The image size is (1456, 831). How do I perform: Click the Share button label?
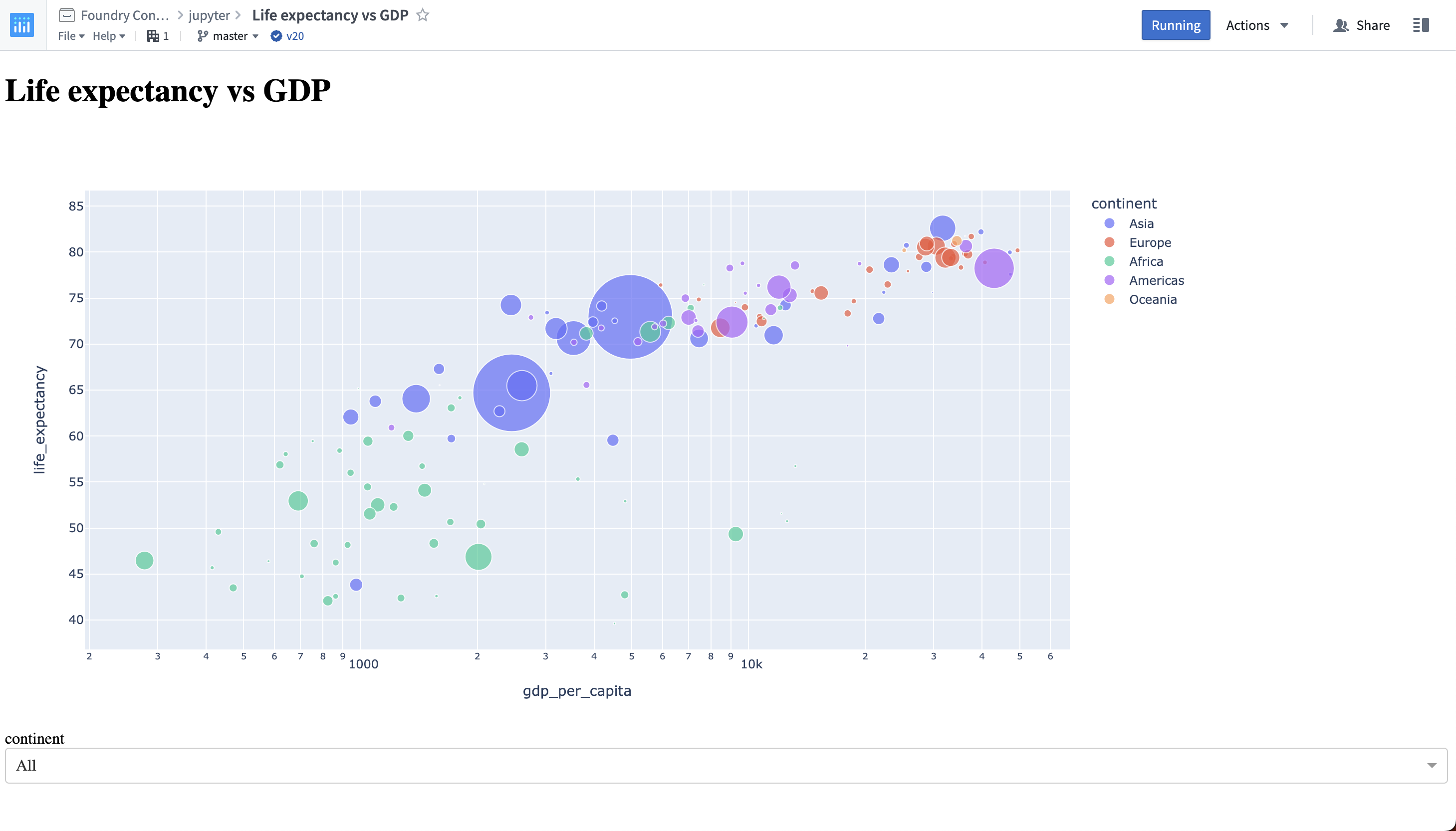(x=1373, y=25)
